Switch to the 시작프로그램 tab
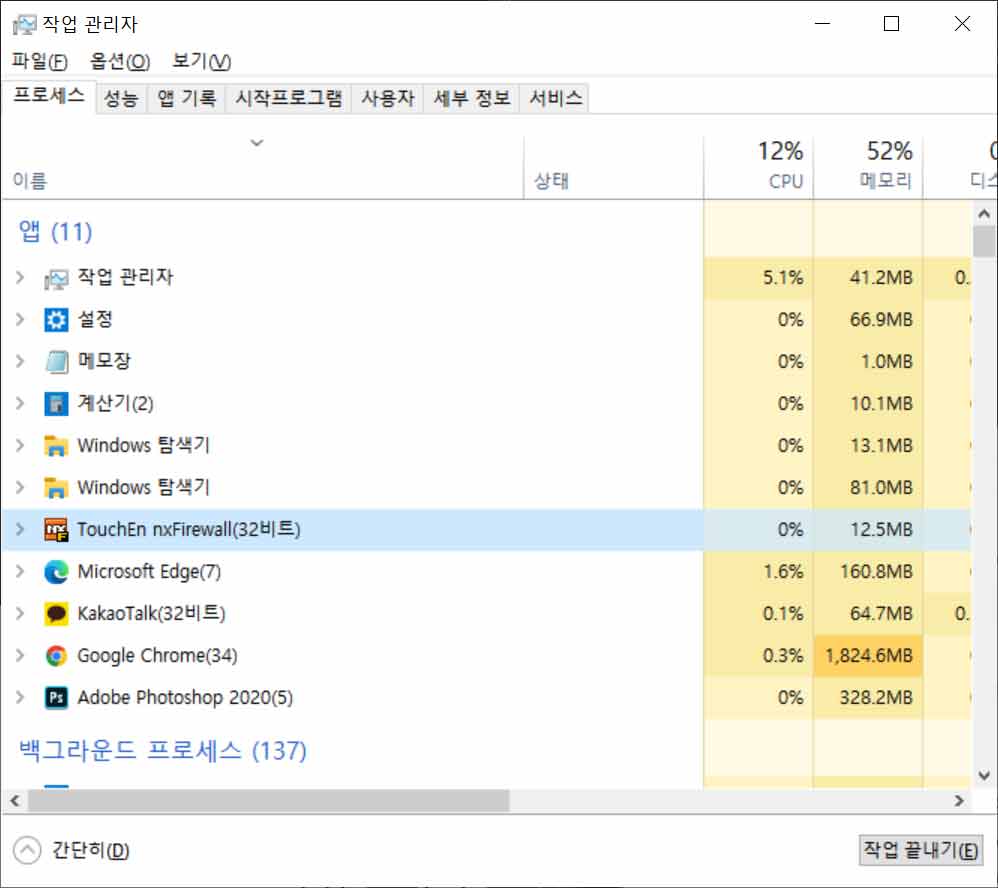998x888 pixels. coord(288,99)
